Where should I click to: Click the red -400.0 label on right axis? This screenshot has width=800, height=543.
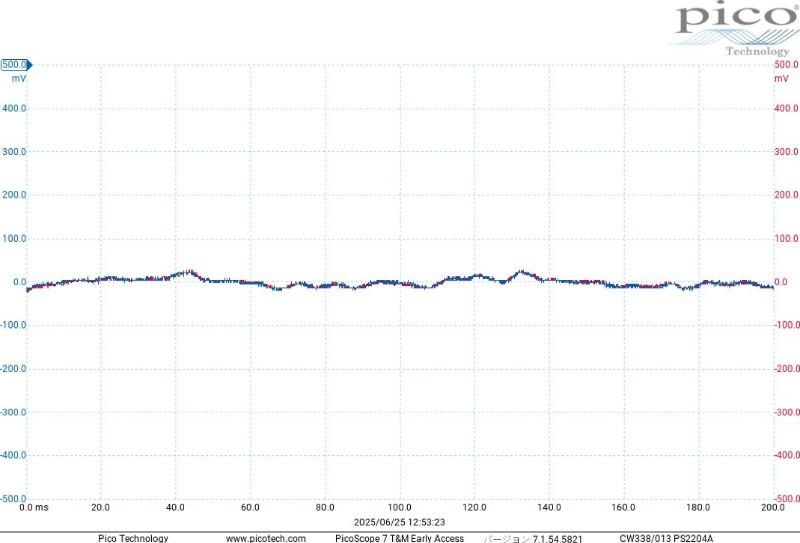pos(787,455)
